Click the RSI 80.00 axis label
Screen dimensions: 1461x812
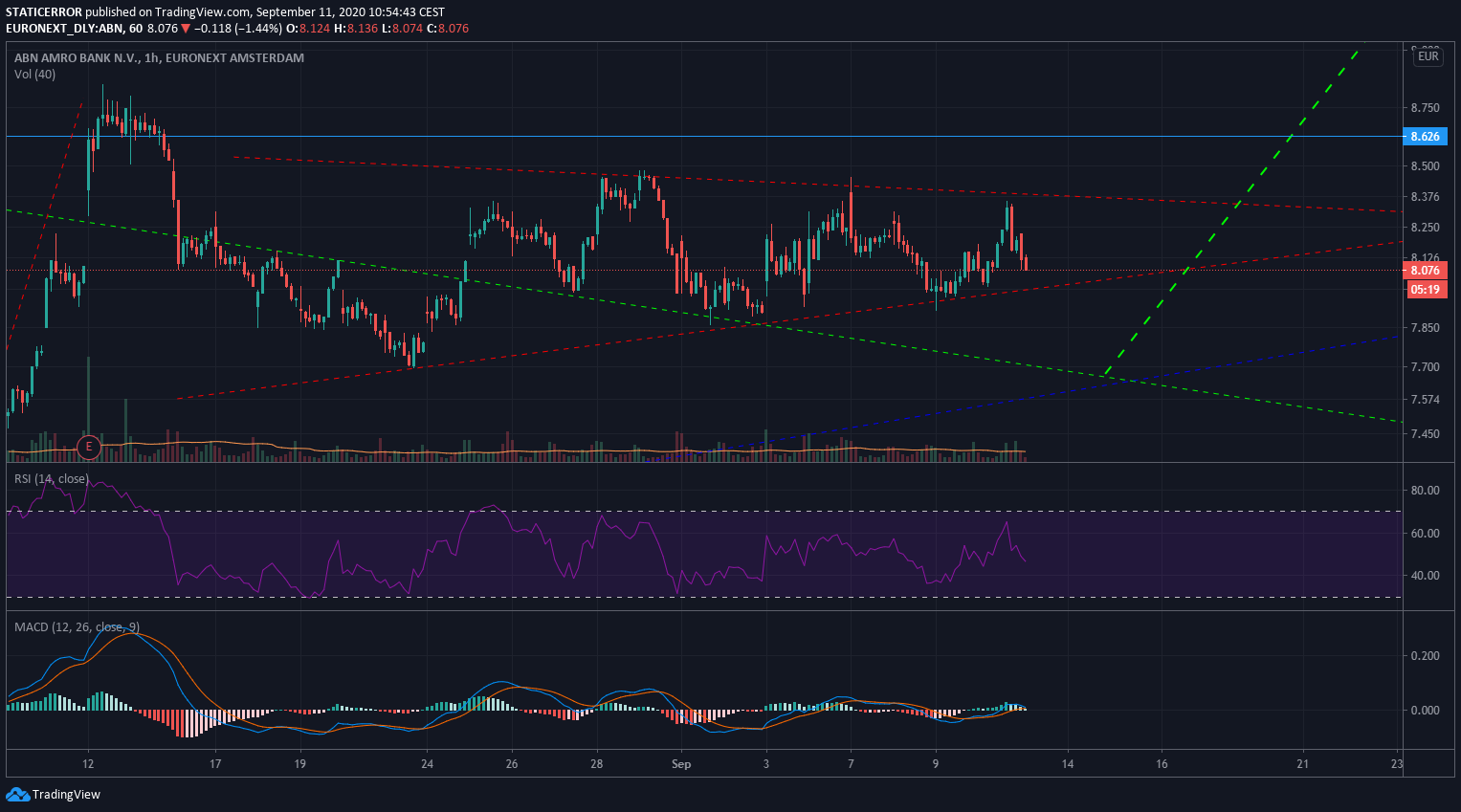[x=1425, y=491]
